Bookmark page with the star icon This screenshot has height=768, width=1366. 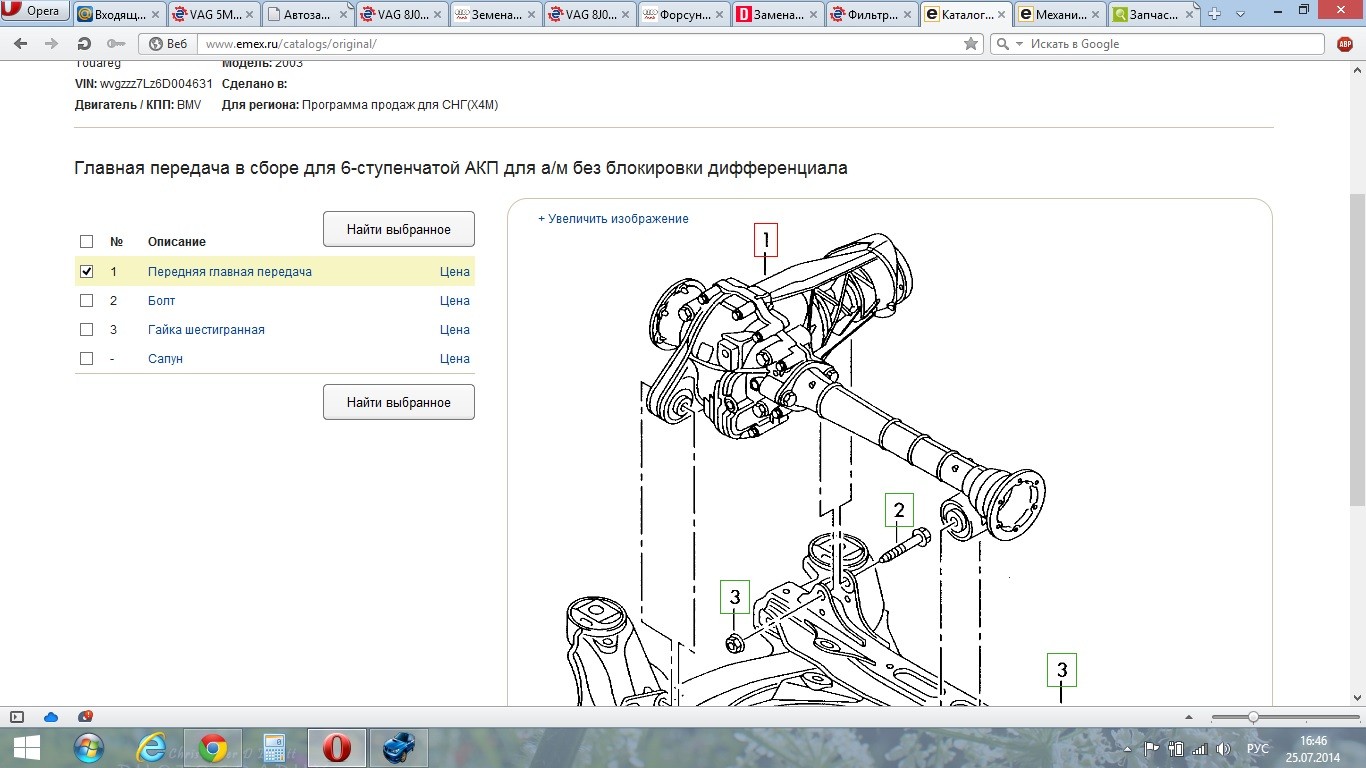(970, 44)
